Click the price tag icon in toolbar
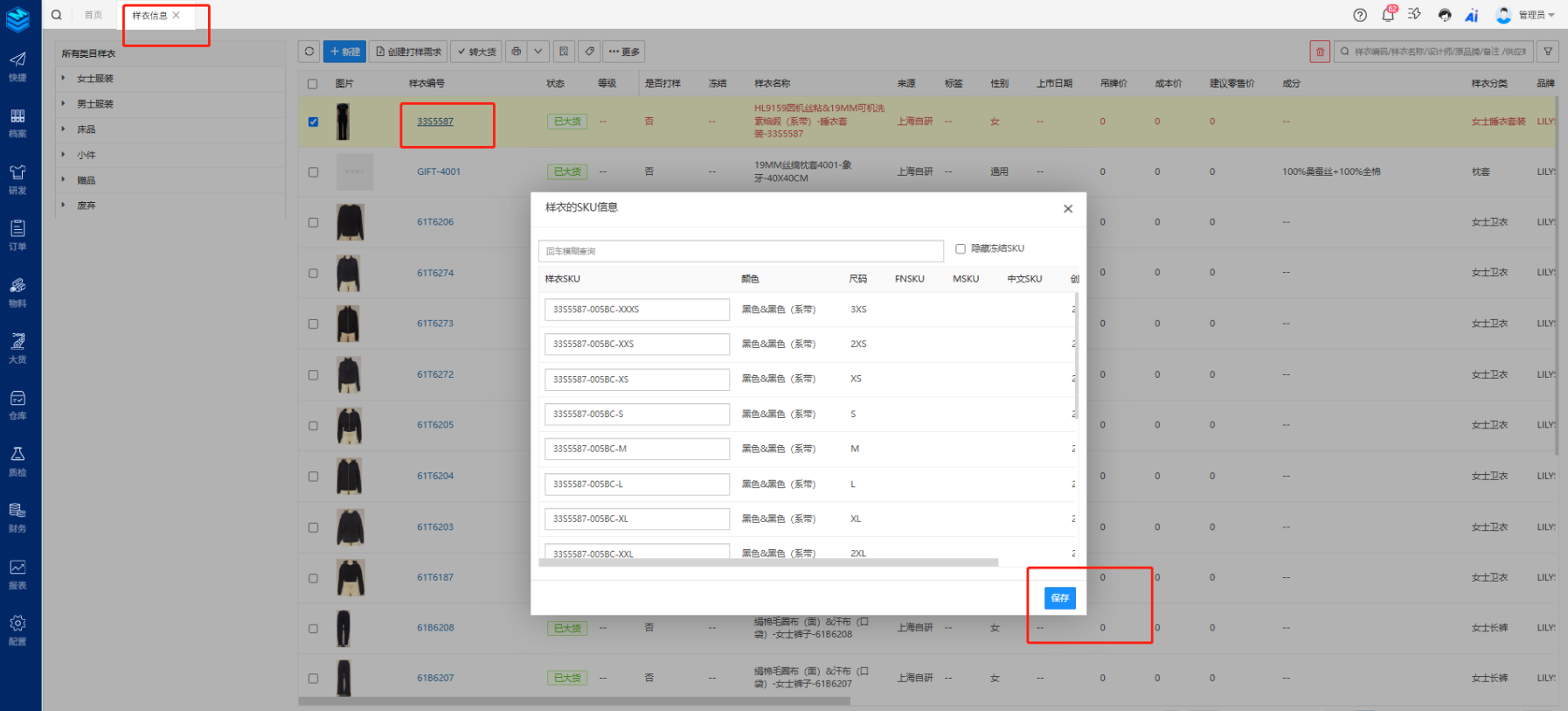Screen dimensions: 1568x711 click(x=590, y=52)
